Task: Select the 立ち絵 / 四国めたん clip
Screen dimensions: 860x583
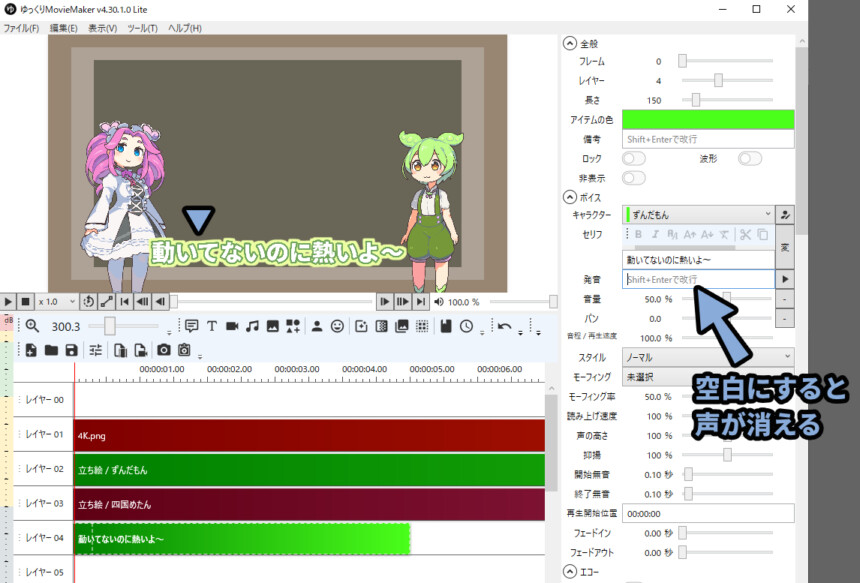Action: coord(309,505)
